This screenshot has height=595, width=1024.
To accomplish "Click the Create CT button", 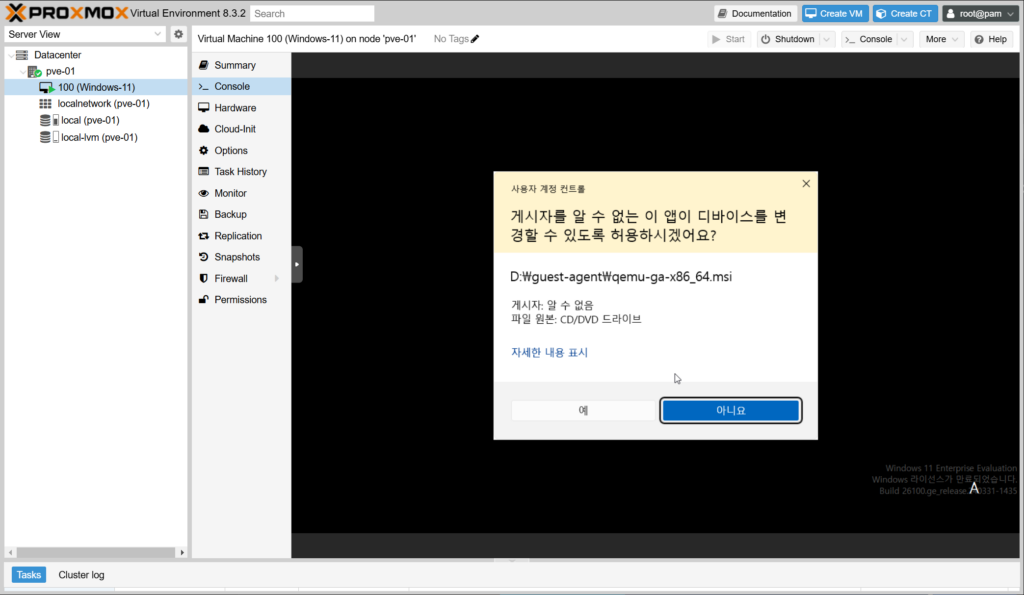I will coord(904,14).
